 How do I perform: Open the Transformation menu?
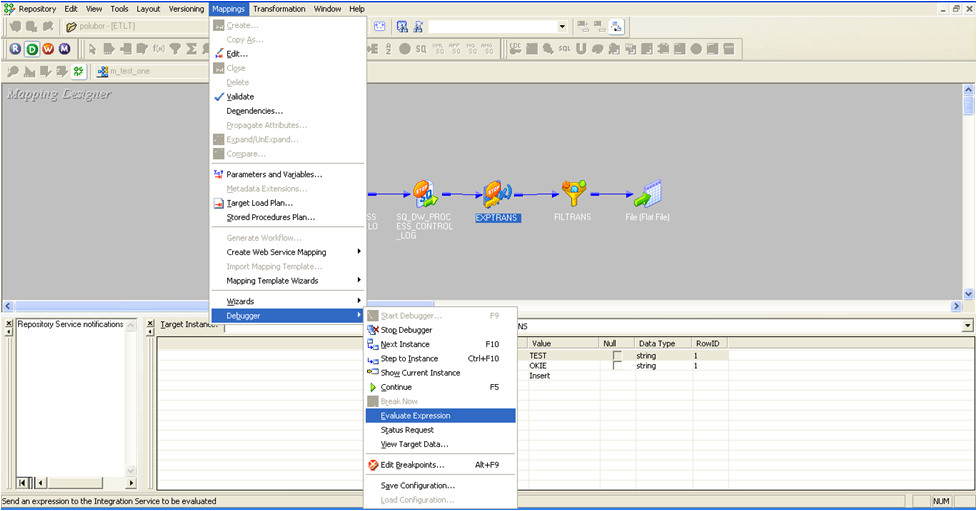tap(279, 9)
